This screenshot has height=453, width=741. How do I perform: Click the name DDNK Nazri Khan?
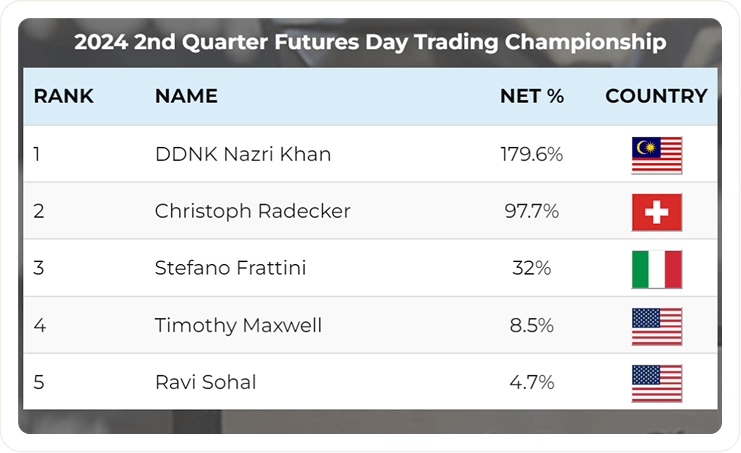(243, 155)
